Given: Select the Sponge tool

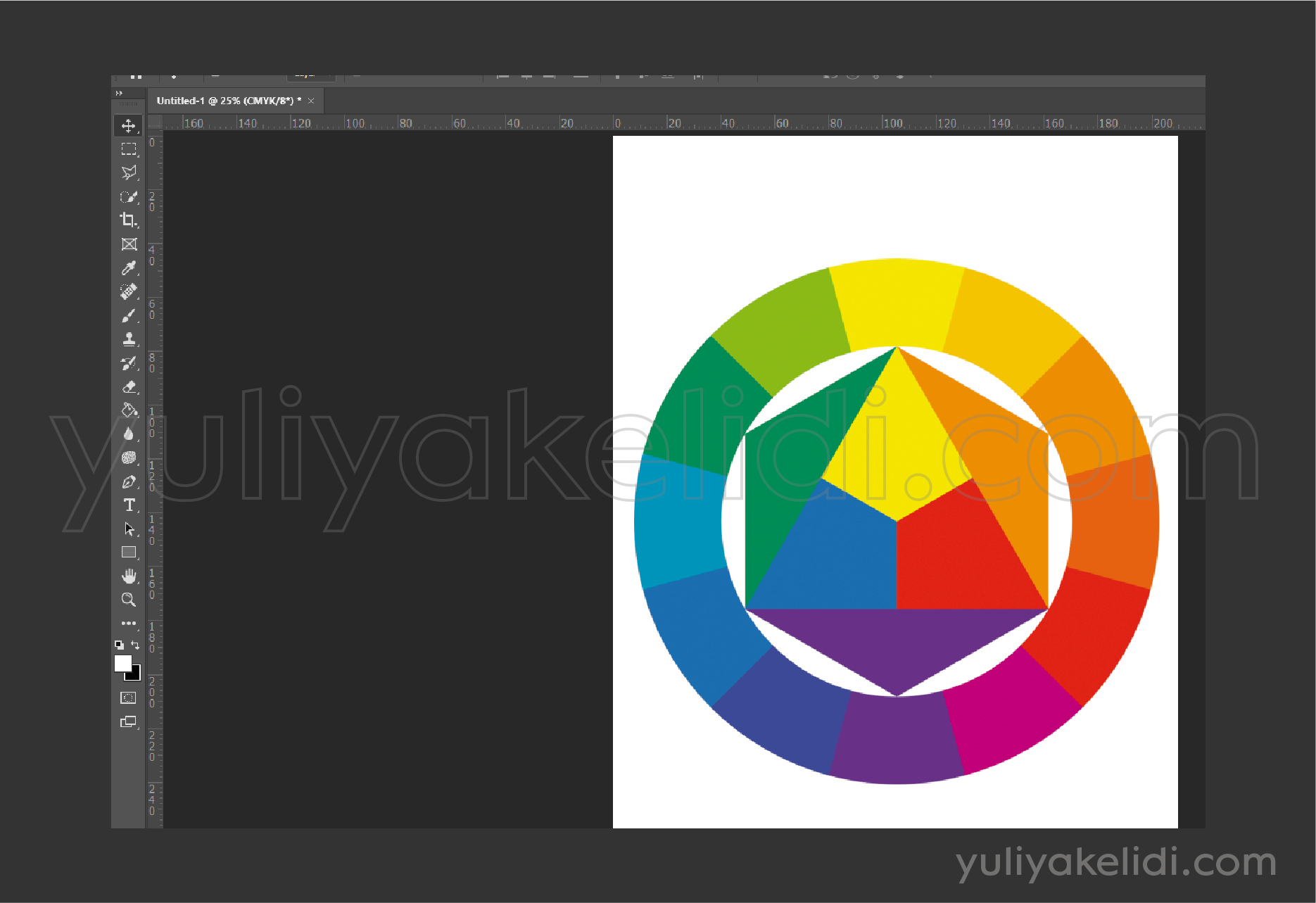Looking at the screenshot, I should (128, 457).
